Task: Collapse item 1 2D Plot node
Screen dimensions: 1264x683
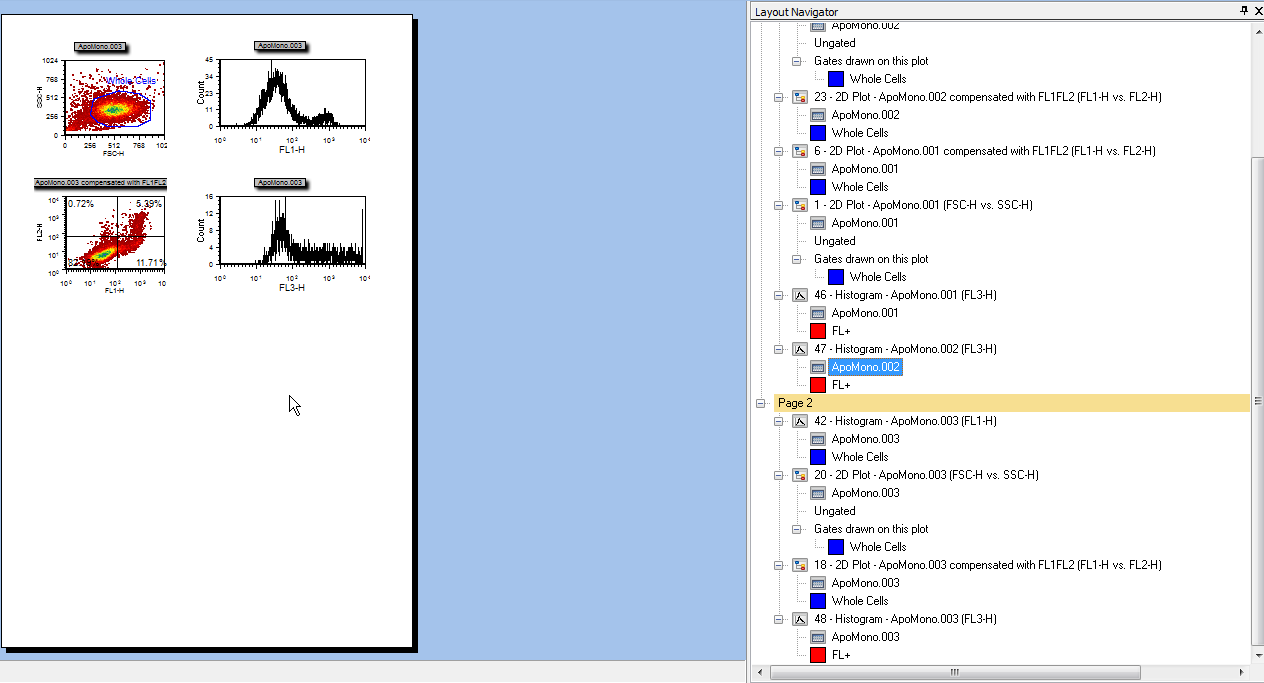Action: 779,205
